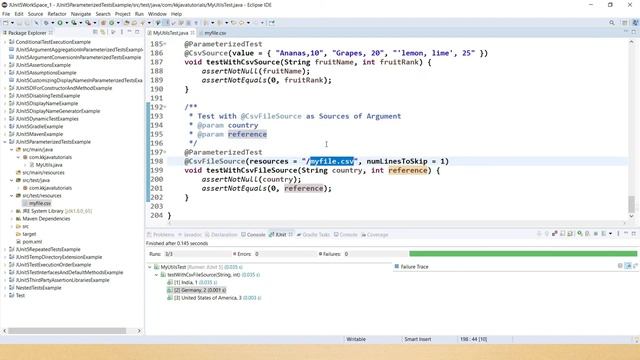Open the Help menu
This screenshot has height=360, width=640.
(176, 14)
